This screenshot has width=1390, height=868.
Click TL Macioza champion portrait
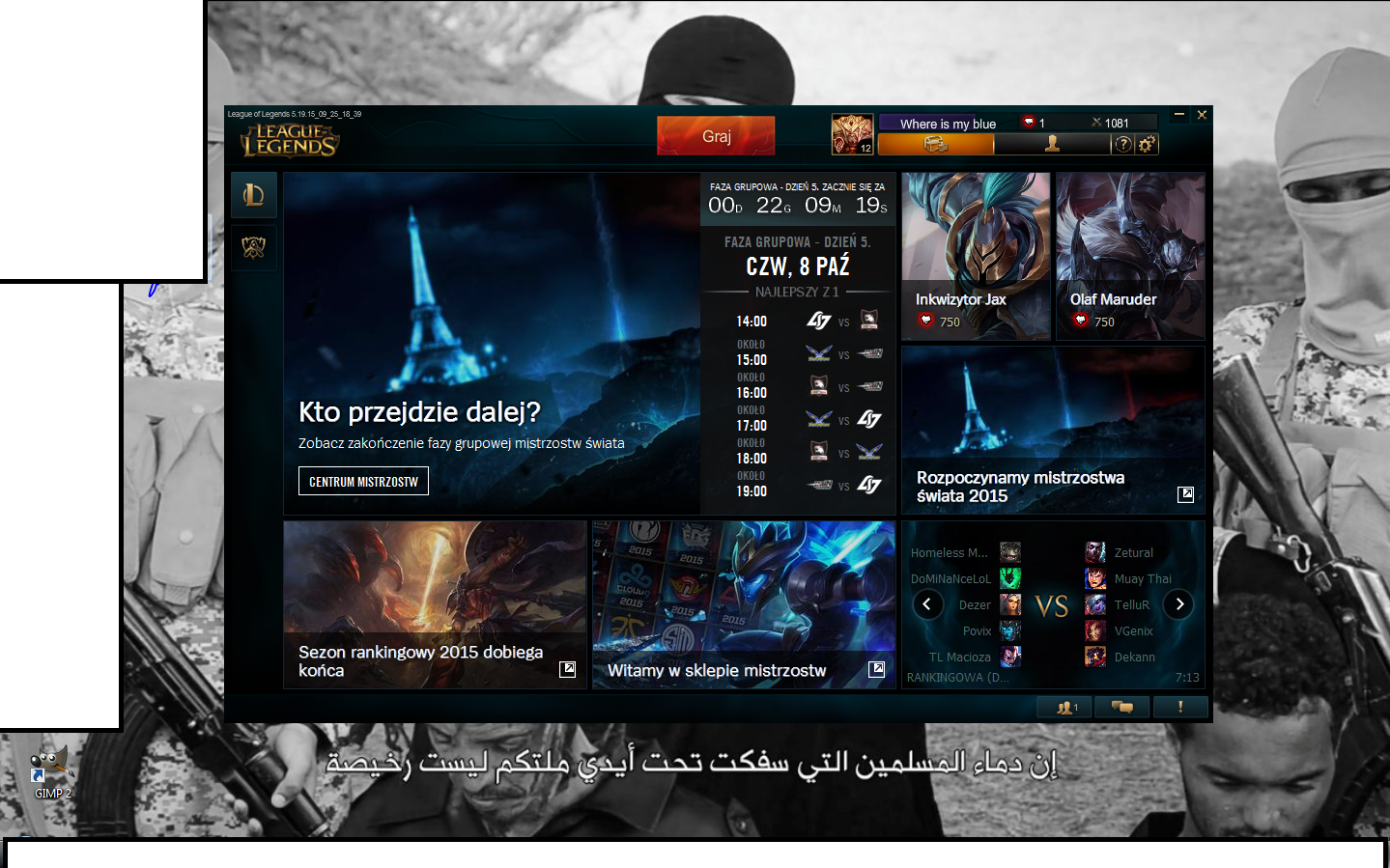pos(1010,657)
